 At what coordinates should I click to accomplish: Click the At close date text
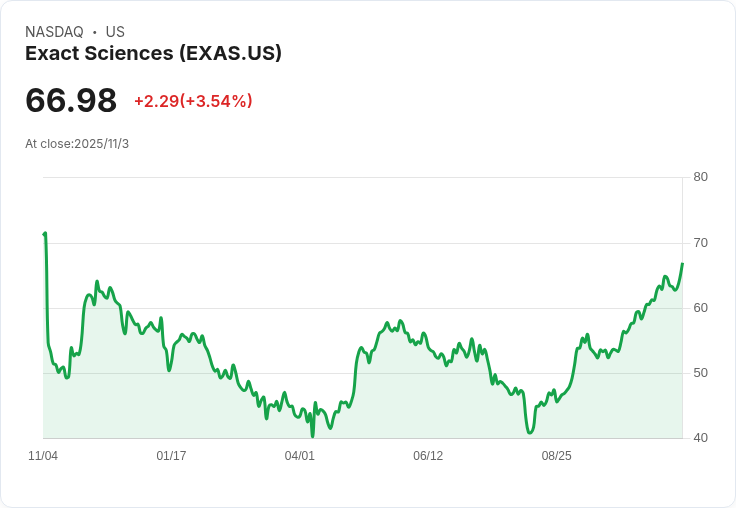(77, 144)
